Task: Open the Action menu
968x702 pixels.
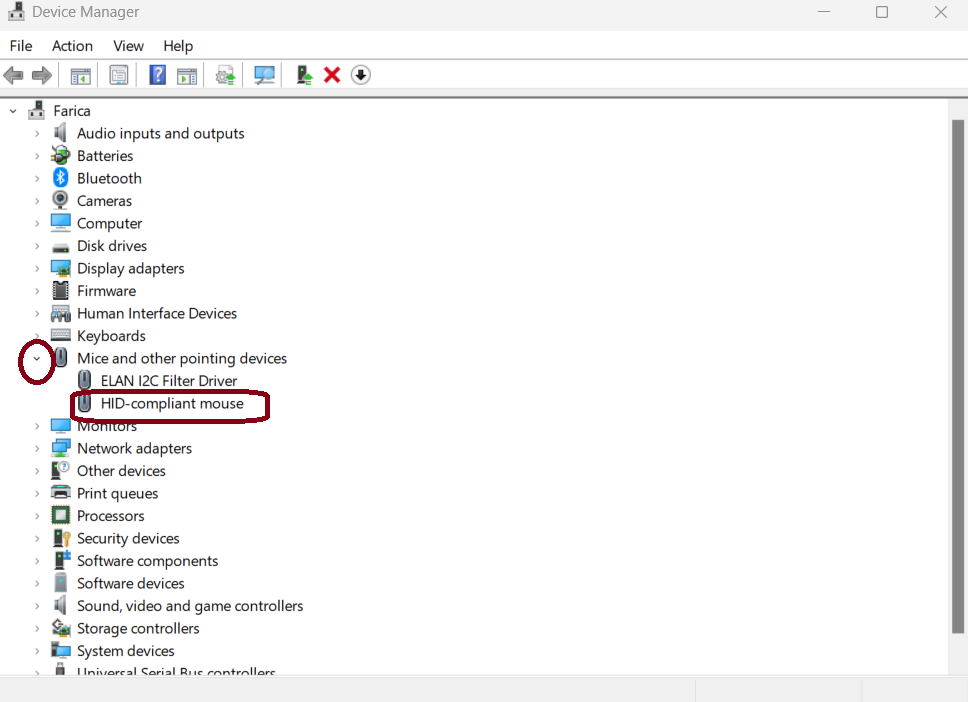Action: point(72,46)
